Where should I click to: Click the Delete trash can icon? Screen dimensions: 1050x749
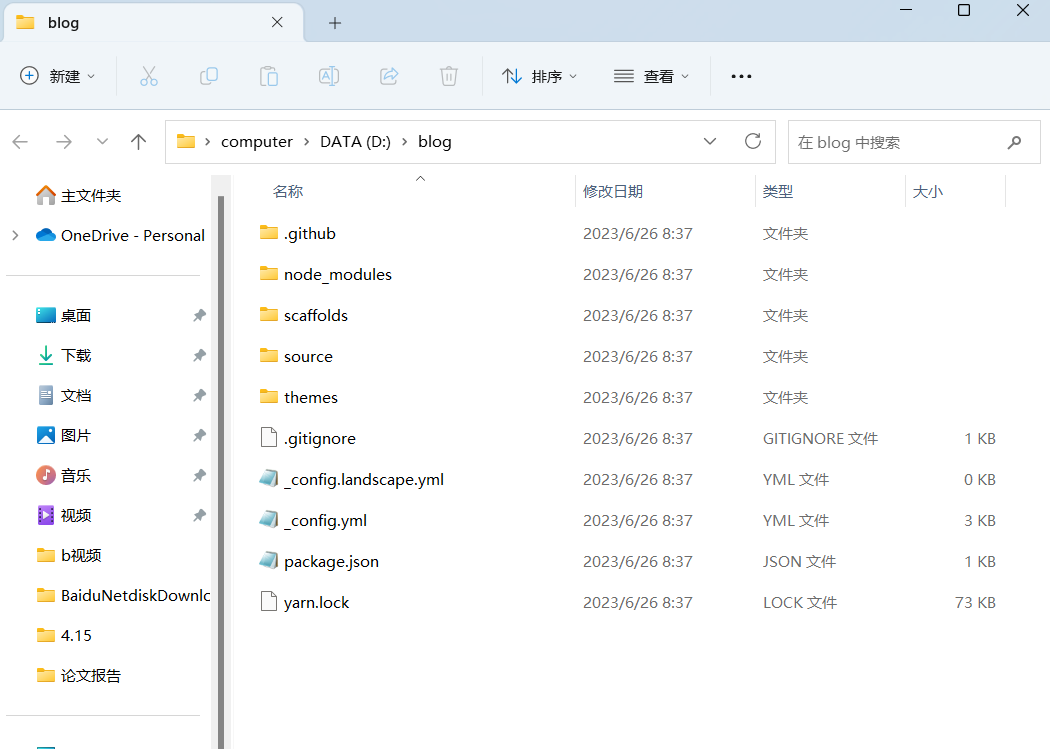[449, 76]
